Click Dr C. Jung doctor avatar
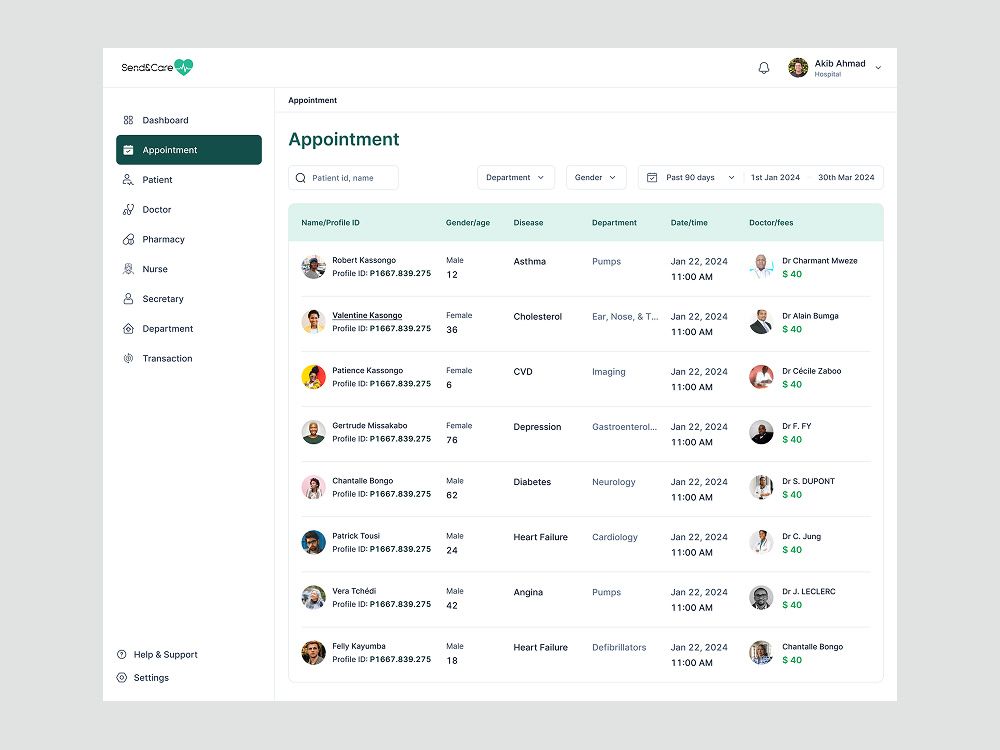The width and height of the screenshot is (1000, 750). [x=761, y=542]
